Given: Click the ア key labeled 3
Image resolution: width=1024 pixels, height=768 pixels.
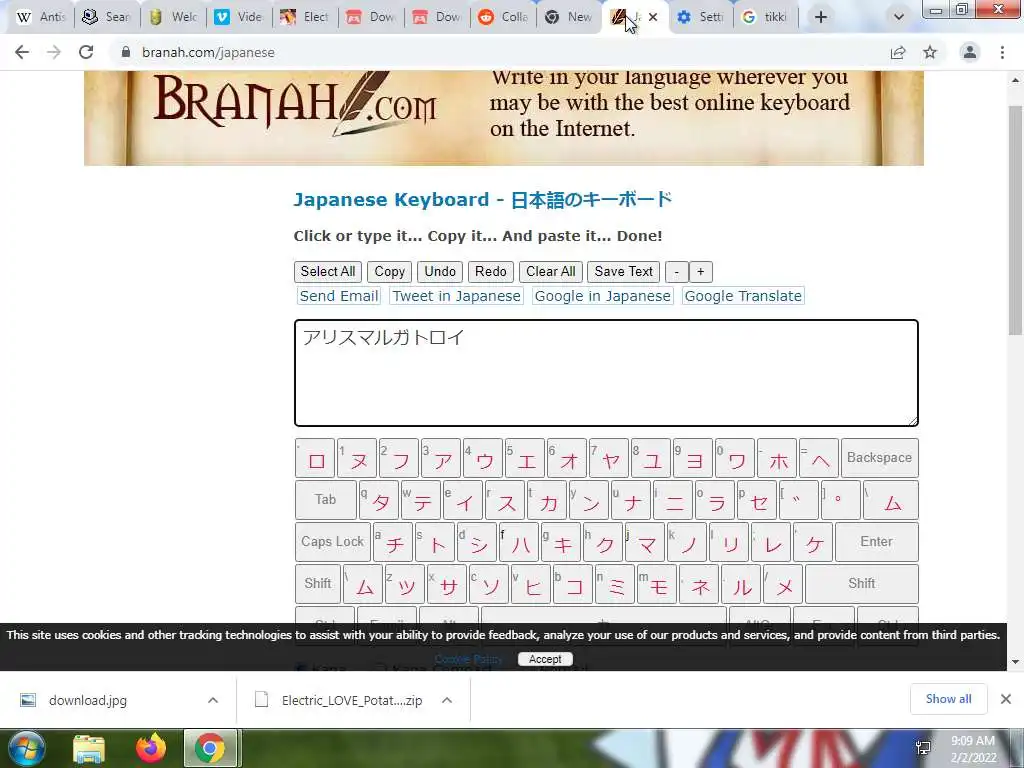Looking at the screenshot, I should pos(441,458).
